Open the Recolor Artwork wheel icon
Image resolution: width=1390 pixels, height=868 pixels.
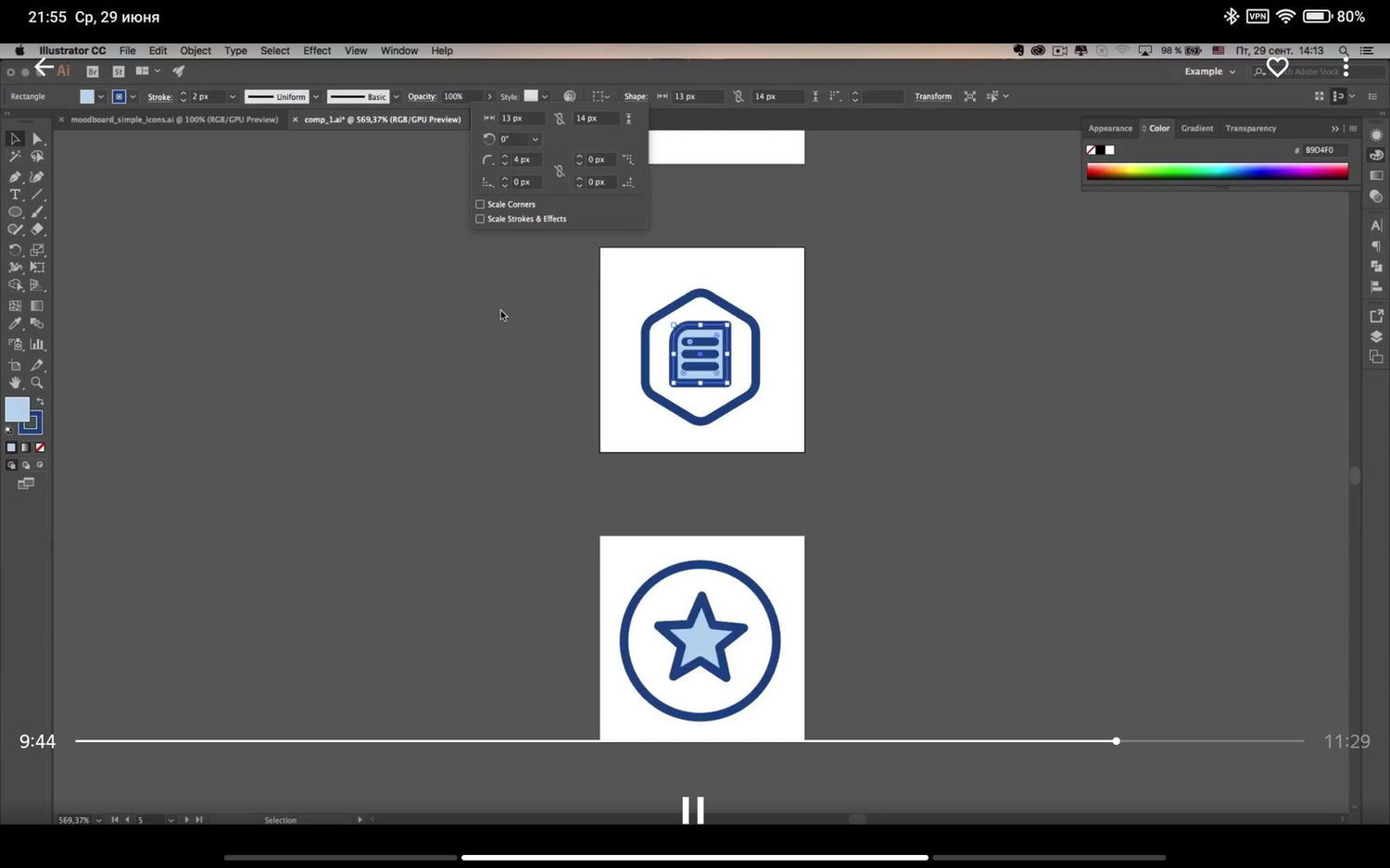570,96
